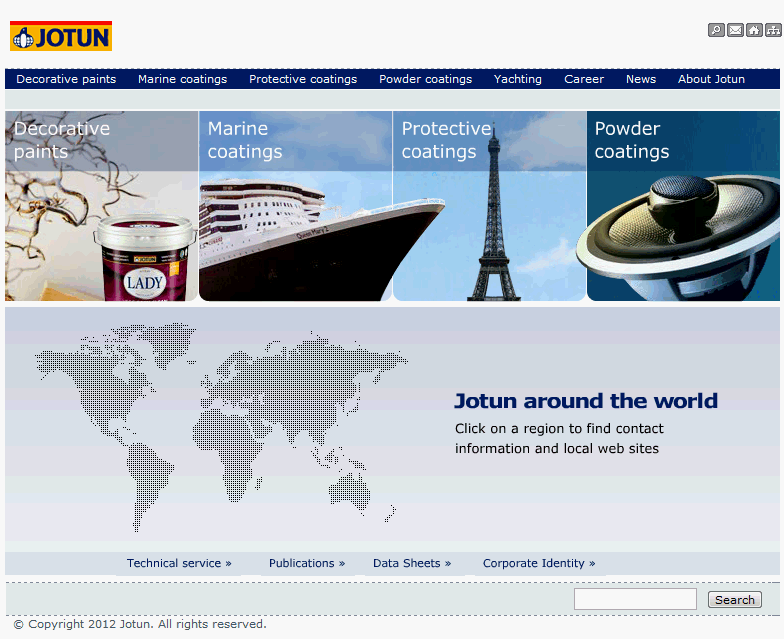
Task: Open Career menu item
Action: [584, 79]
